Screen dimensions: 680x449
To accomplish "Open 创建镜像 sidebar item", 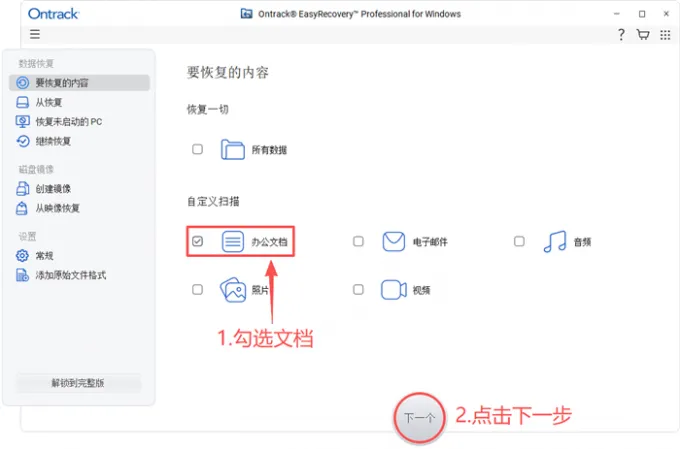I will click(x=79, y=189).
